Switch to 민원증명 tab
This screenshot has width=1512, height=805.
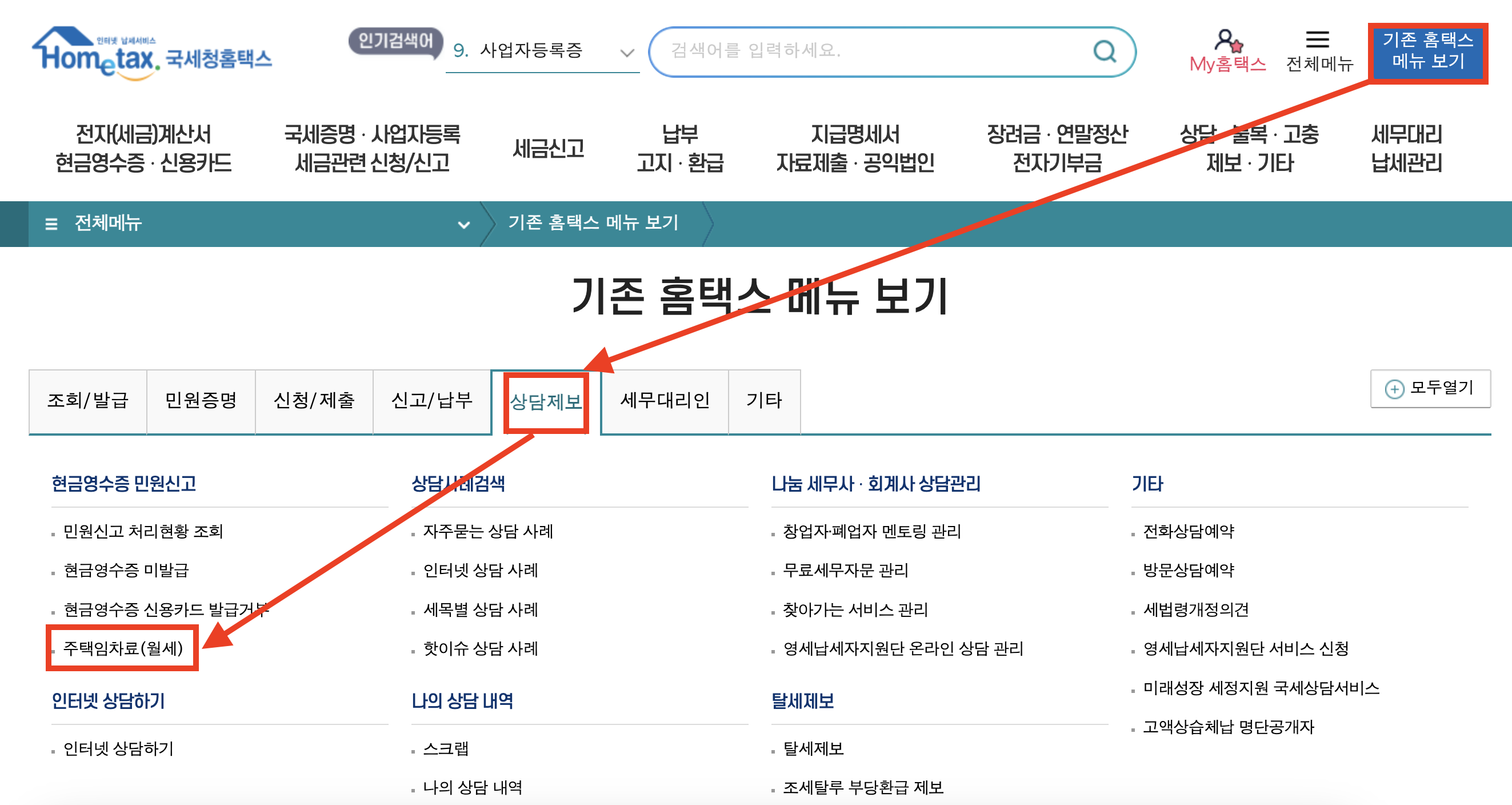(201, 400)
